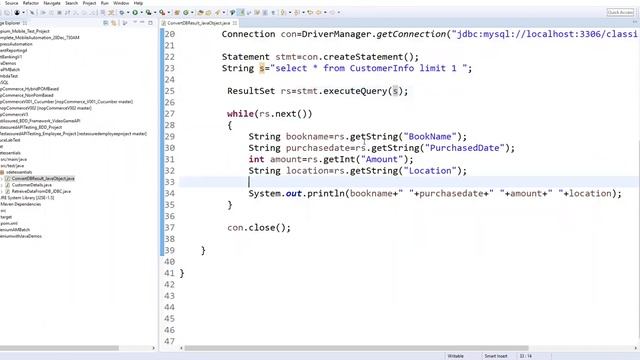The height and width of the screenshot is (360, 640).
Task: Click the Quick Access search field
Action: pos(620,12)
